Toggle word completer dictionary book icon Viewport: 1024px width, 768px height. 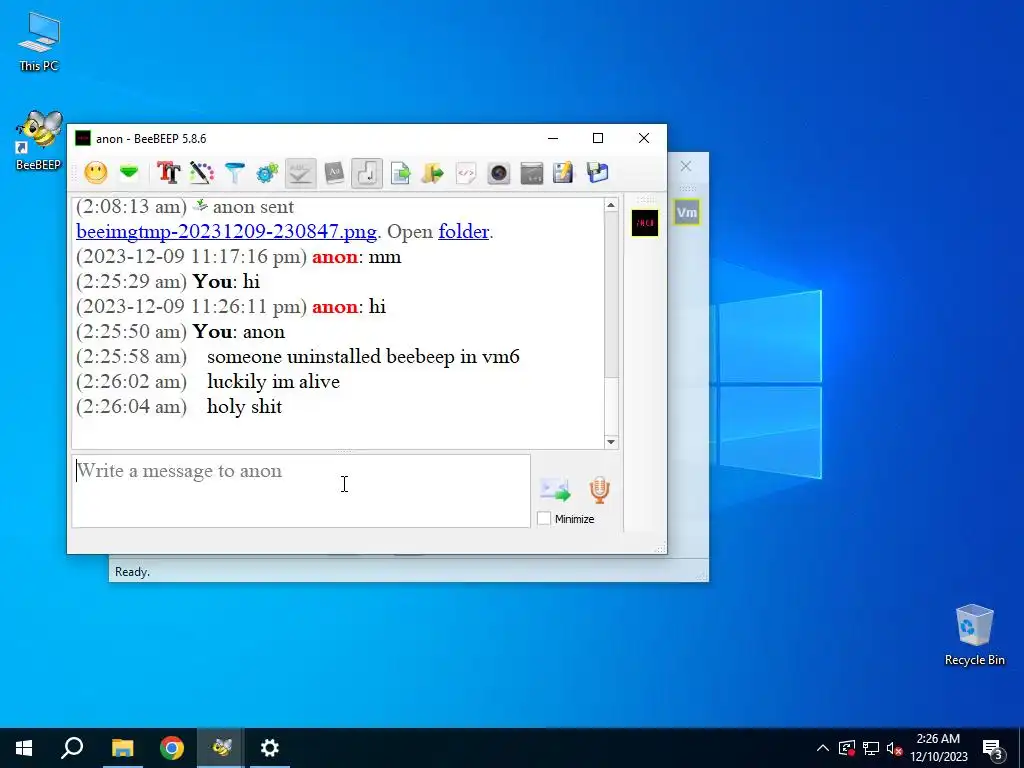click(334, 172)
